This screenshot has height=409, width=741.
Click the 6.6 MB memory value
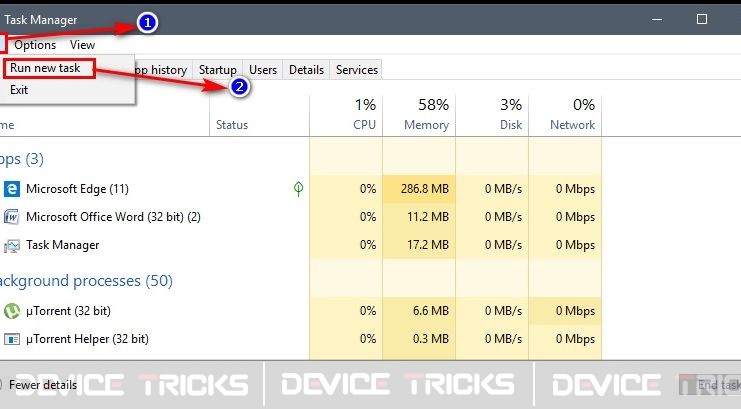point(431,311)
